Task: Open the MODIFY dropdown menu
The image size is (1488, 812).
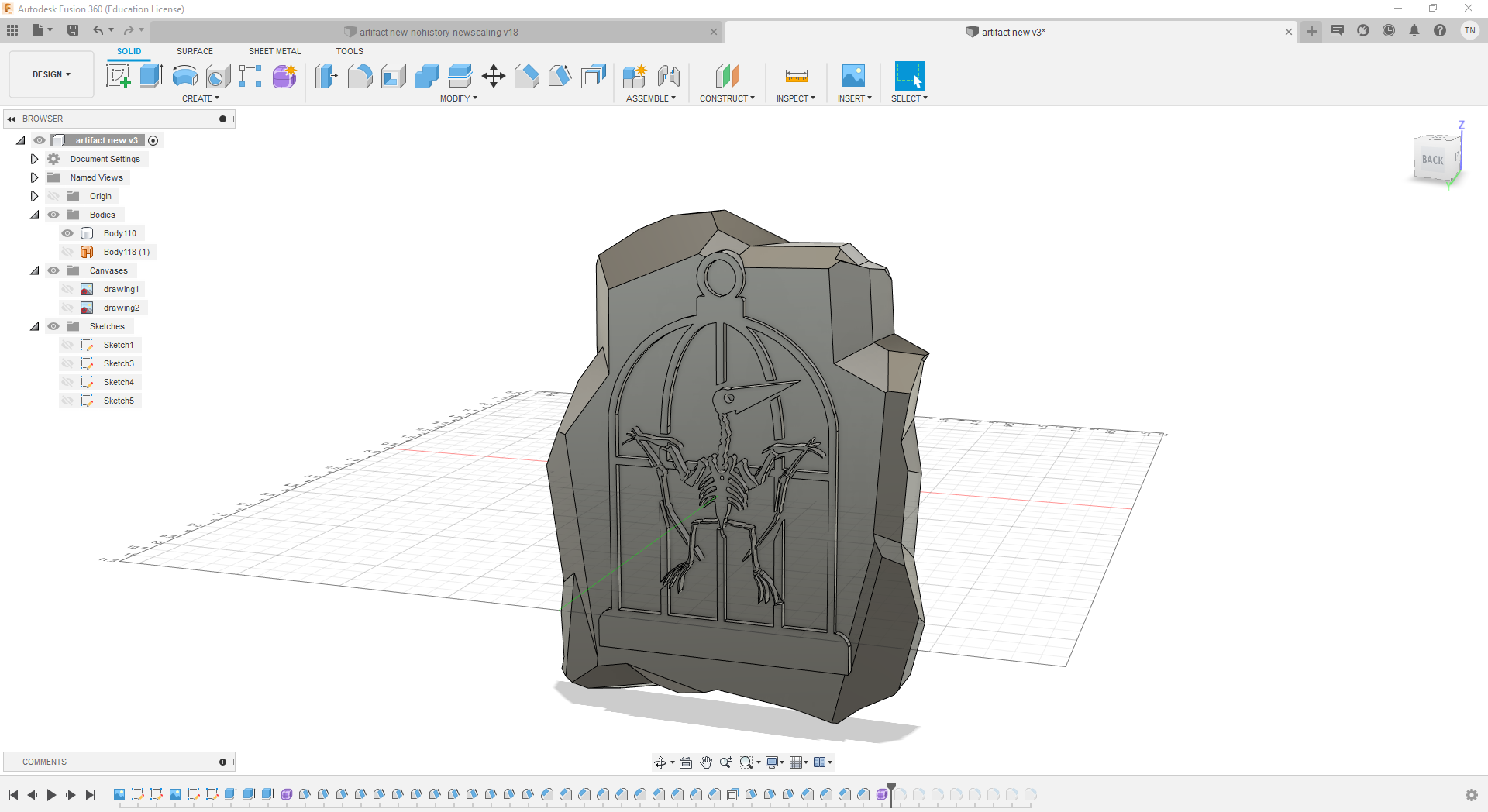Action: click(458, 98)
